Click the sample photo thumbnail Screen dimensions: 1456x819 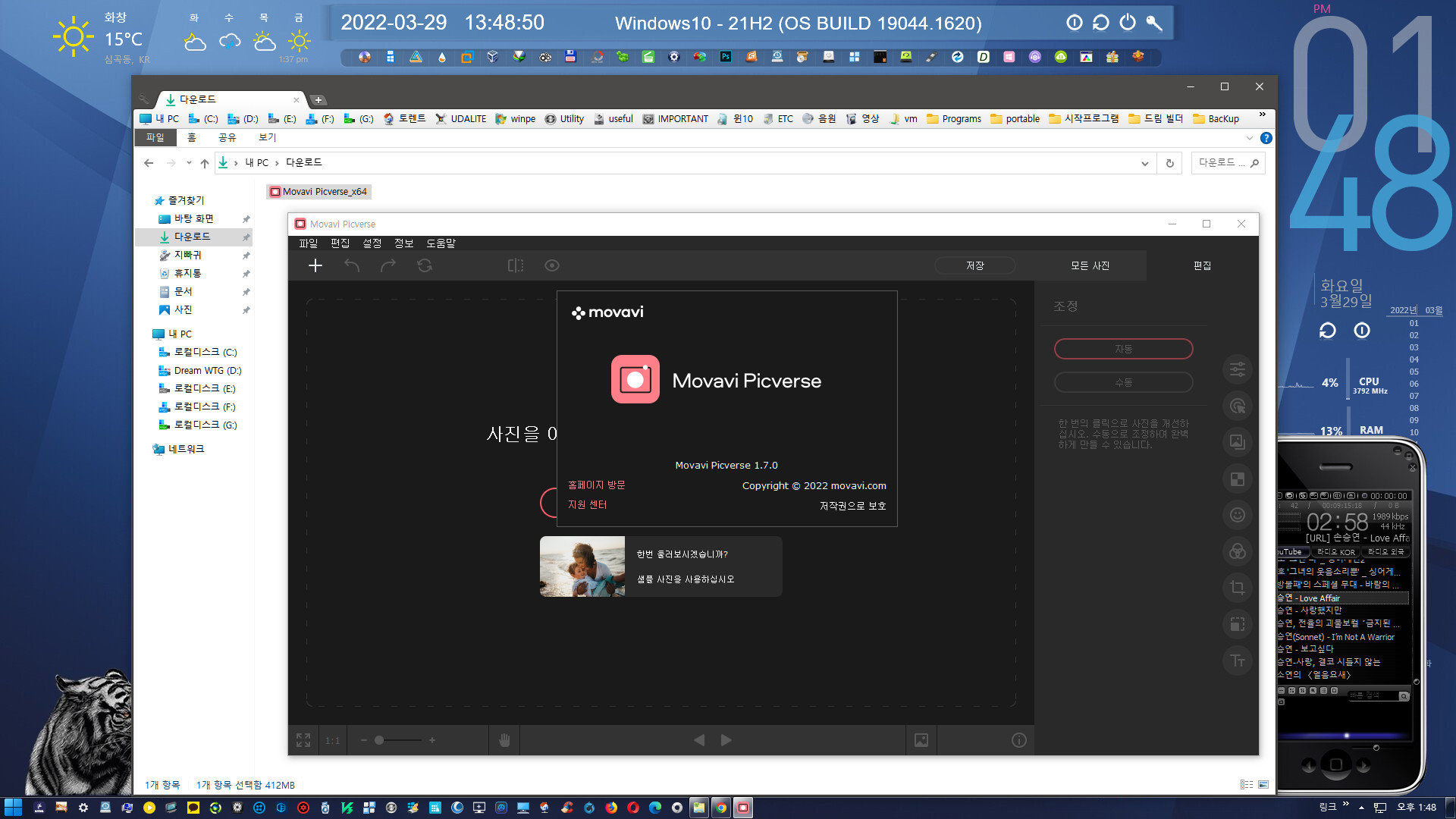[582, 566]
